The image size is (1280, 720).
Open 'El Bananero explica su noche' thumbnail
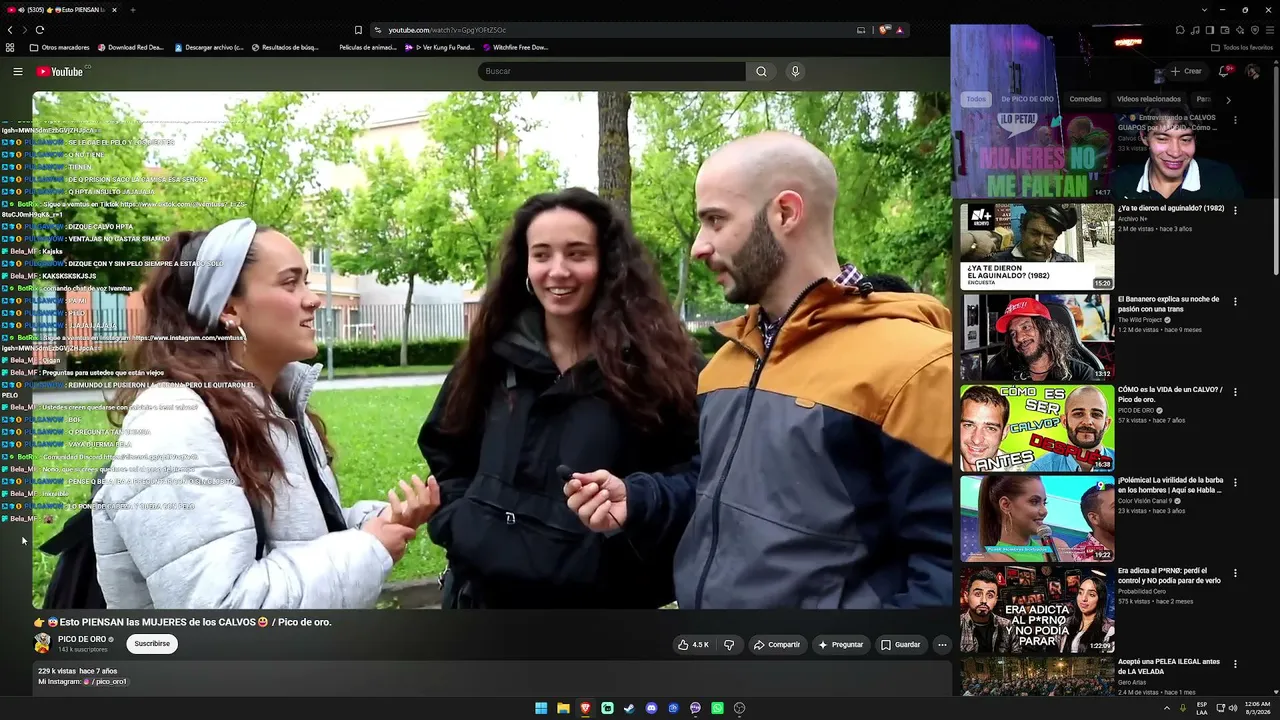point(1037,338)
